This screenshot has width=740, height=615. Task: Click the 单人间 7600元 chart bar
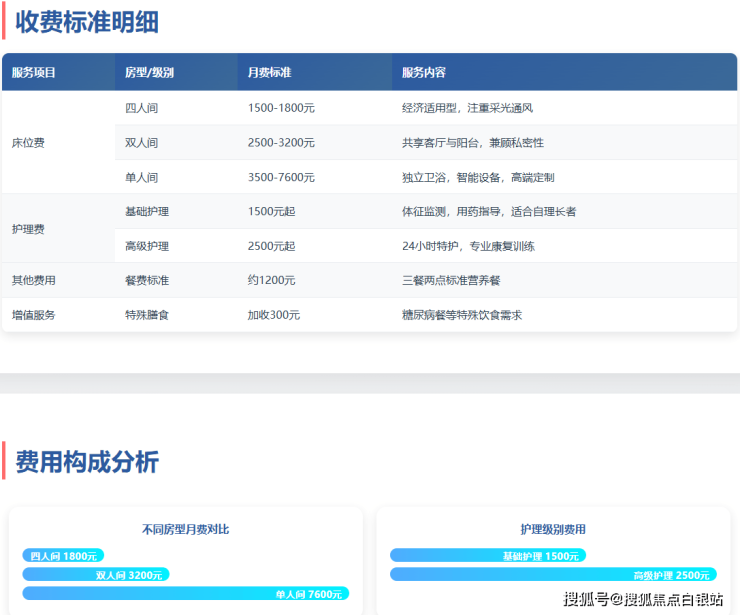pyautogui.click(x=185, y=594)
